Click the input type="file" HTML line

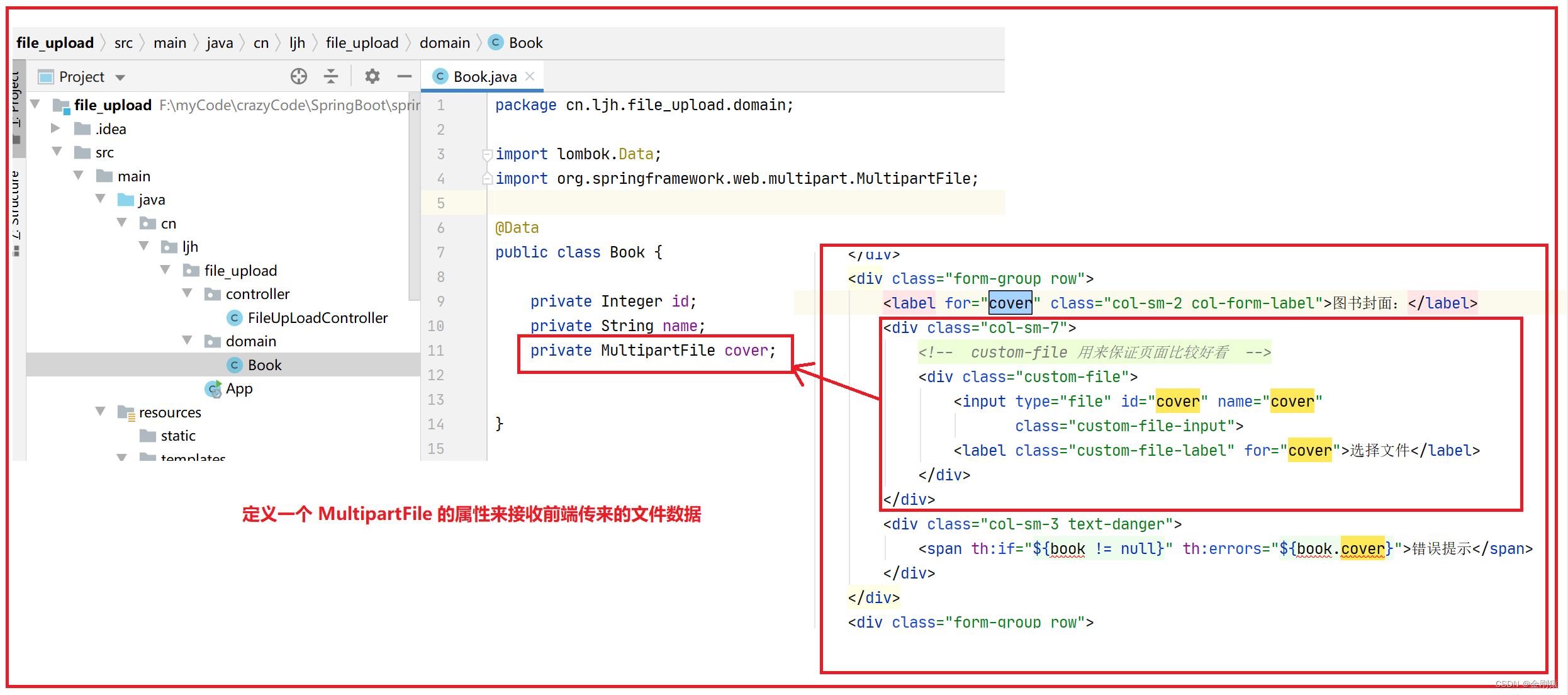1138,401
